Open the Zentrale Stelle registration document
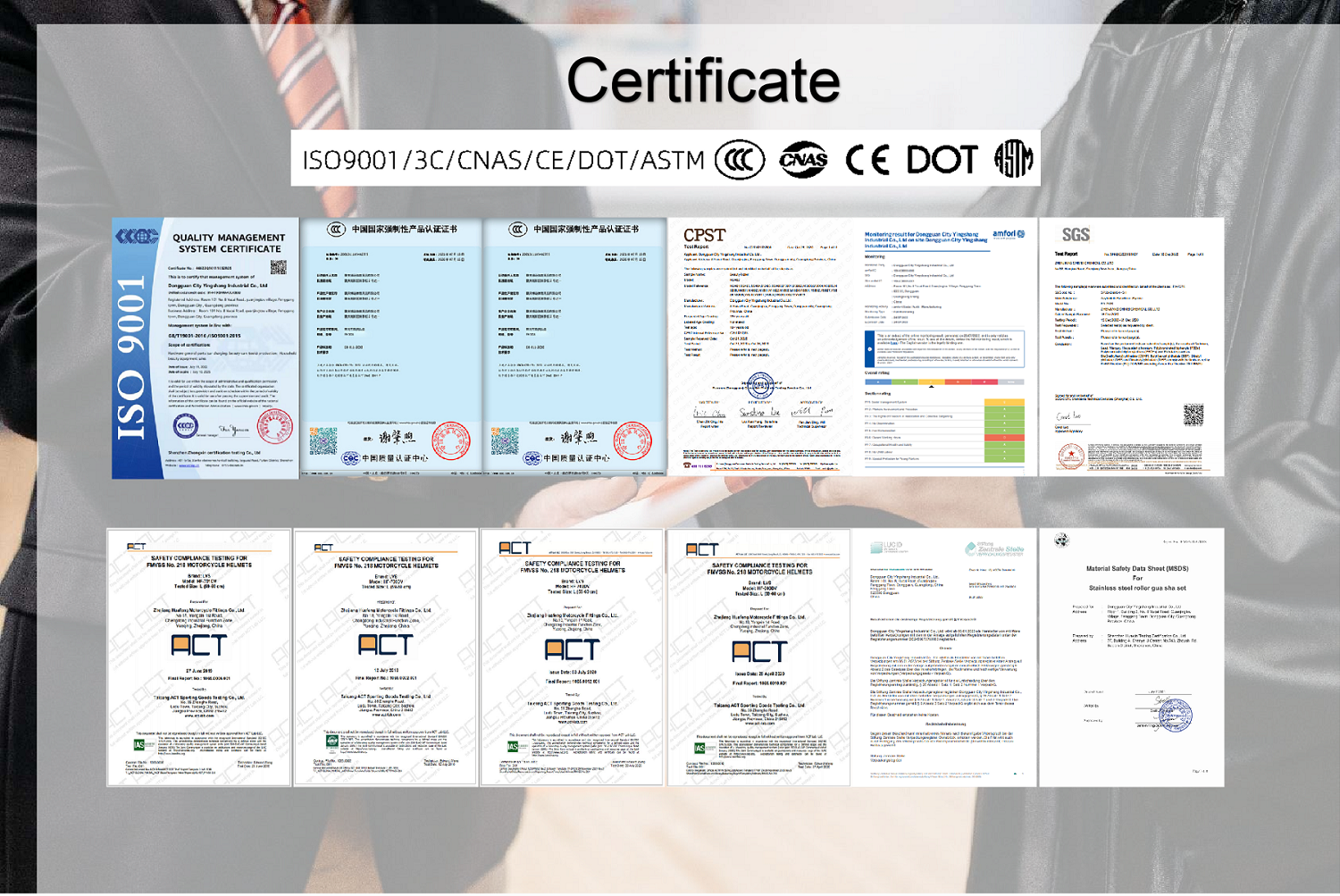Viewport: 1340px width, 896px height. [x=944, y=657]
